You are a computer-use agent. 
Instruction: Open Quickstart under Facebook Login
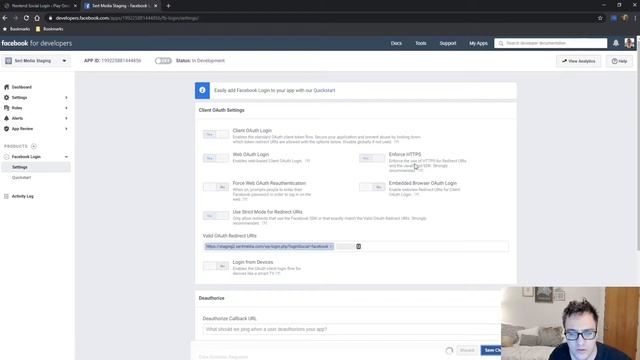click(x=21, y=178)
